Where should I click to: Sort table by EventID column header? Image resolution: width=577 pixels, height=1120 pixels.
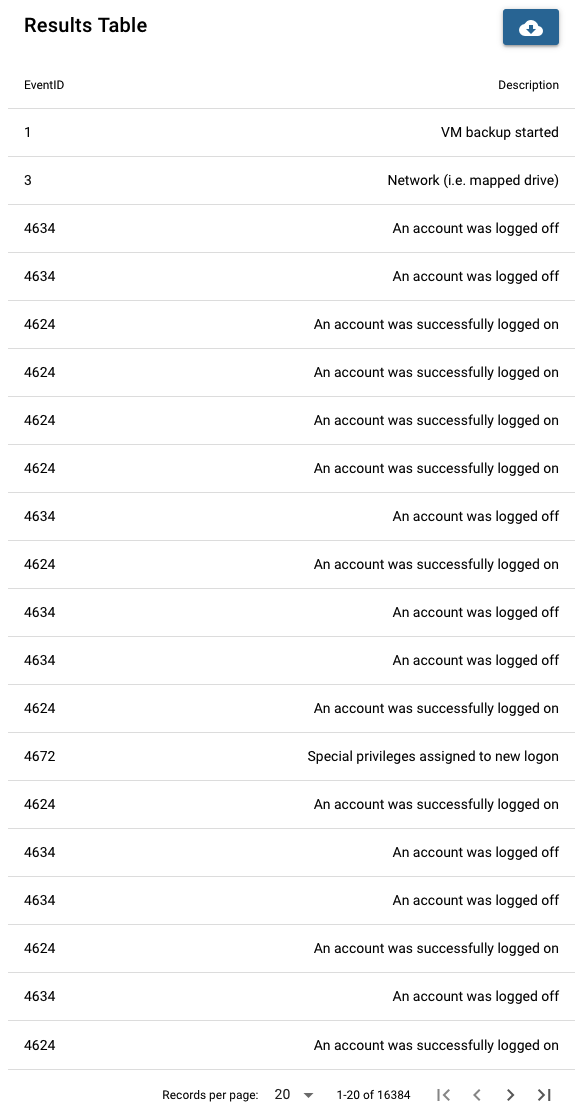click(44, 85)
